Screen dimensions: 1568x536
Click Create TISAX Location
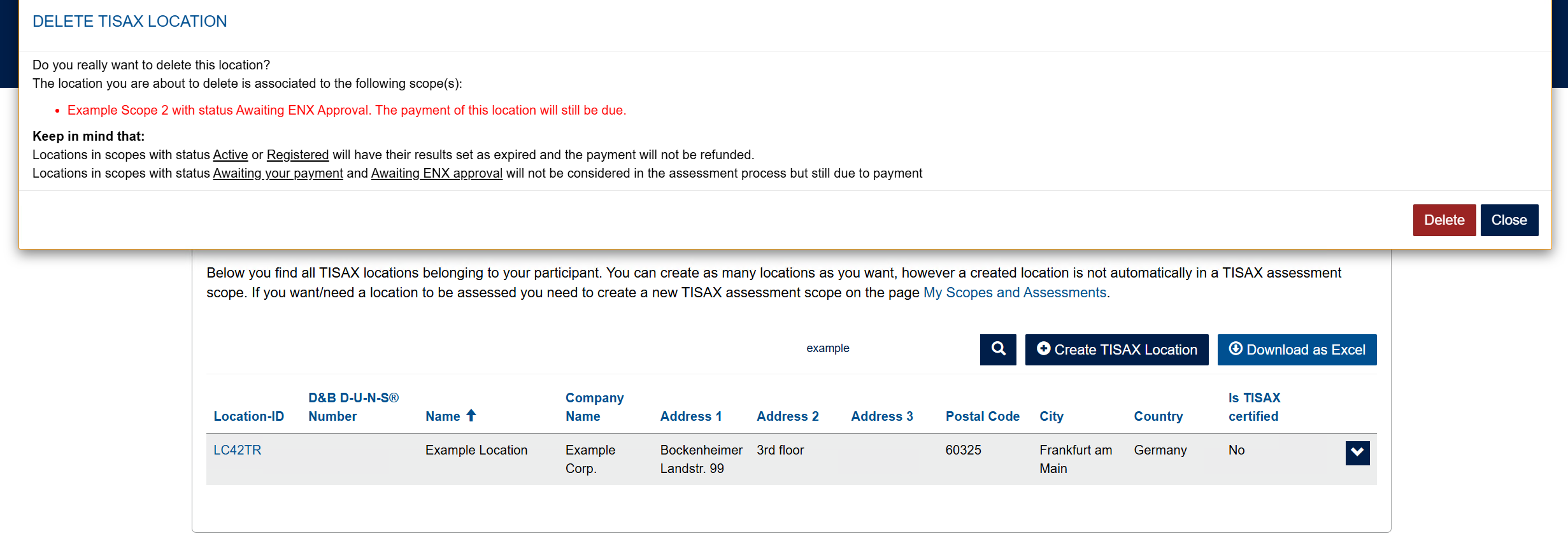(x=1116, y=349)
